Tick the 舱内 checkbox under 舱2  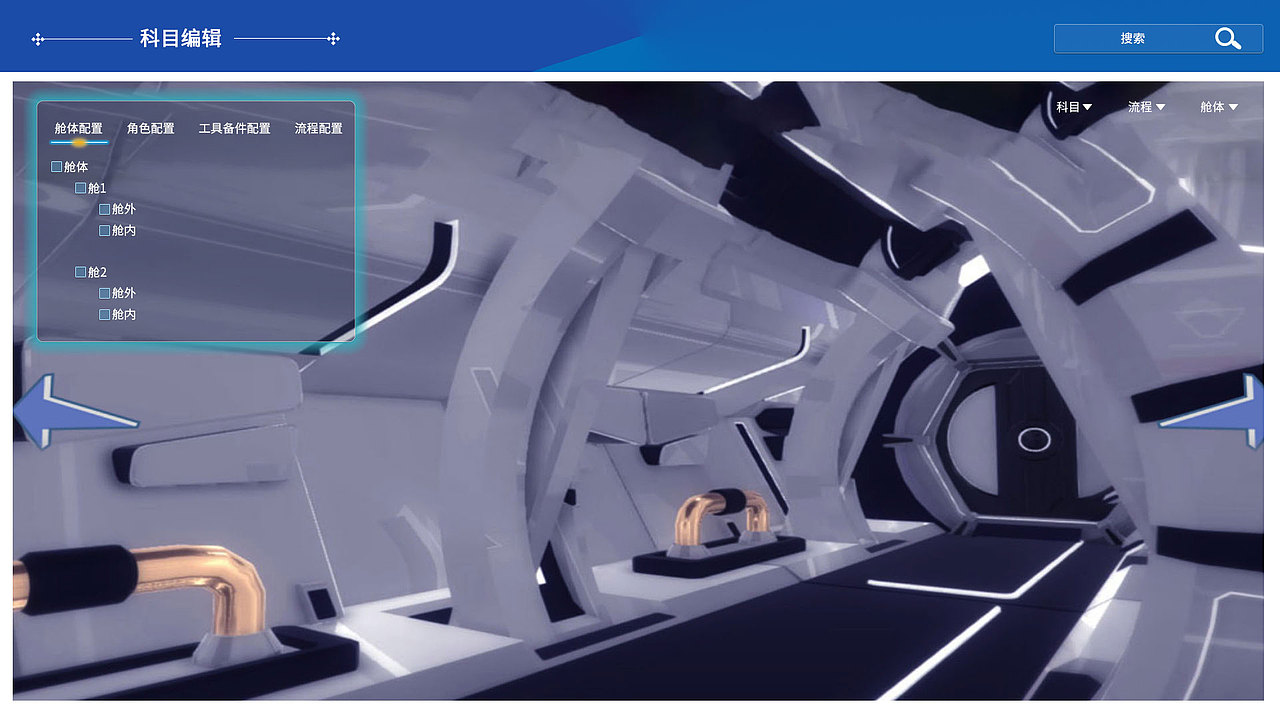pyautogui.click(x=105, y=314)
